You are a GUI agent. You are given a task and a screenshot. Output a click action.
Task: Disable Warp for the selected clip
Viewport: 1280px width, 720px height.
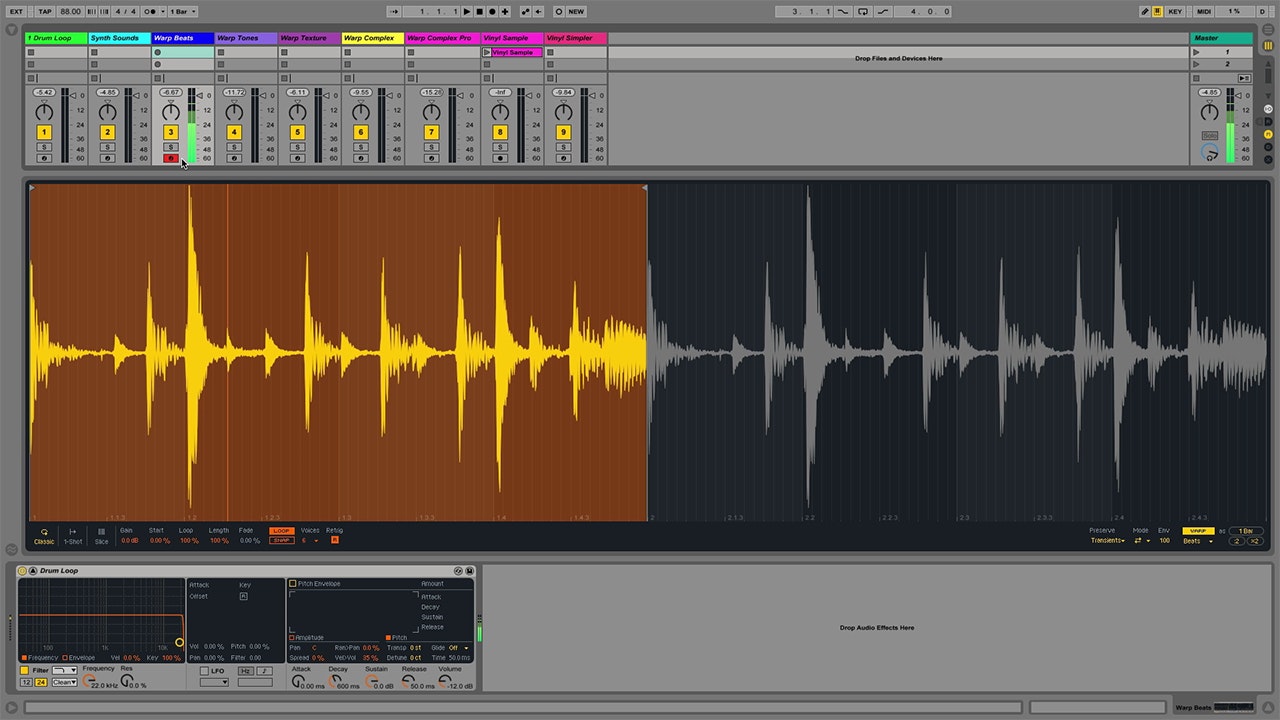tap(1199, 530)
